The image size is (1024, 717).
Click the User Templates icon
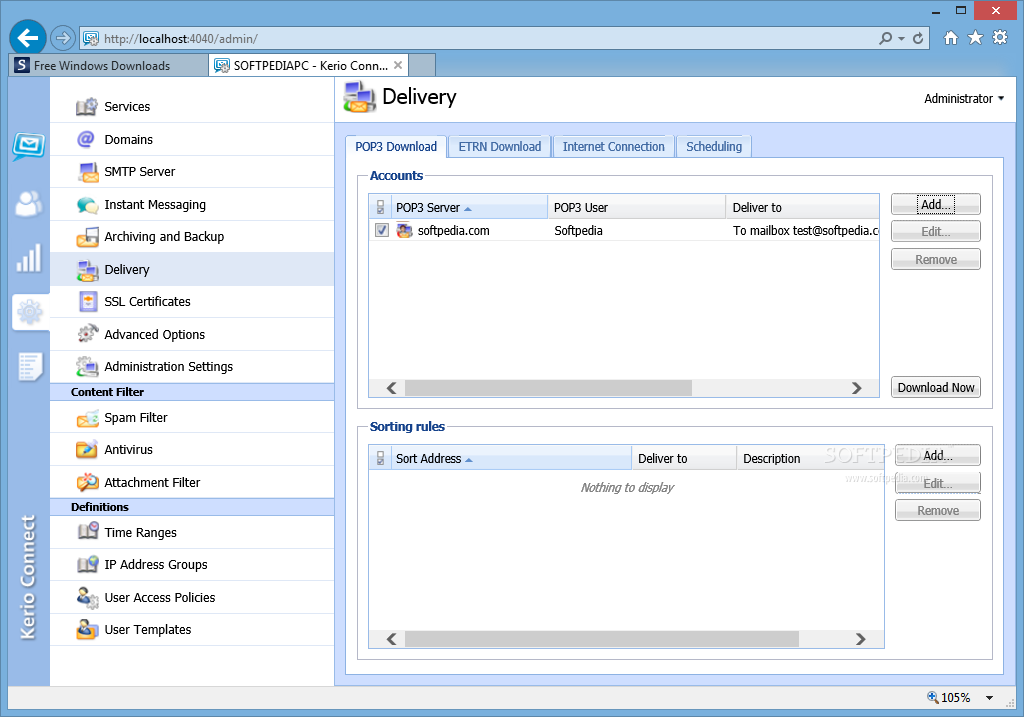point(88,629)
